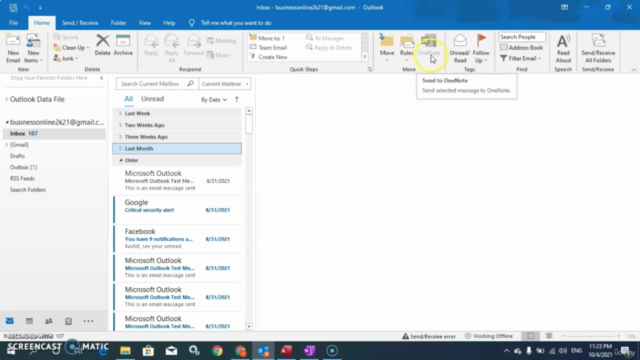The width and height of the screenshot is (640, 360).
Task: Click the Rules icon
Action: (407, 41)
